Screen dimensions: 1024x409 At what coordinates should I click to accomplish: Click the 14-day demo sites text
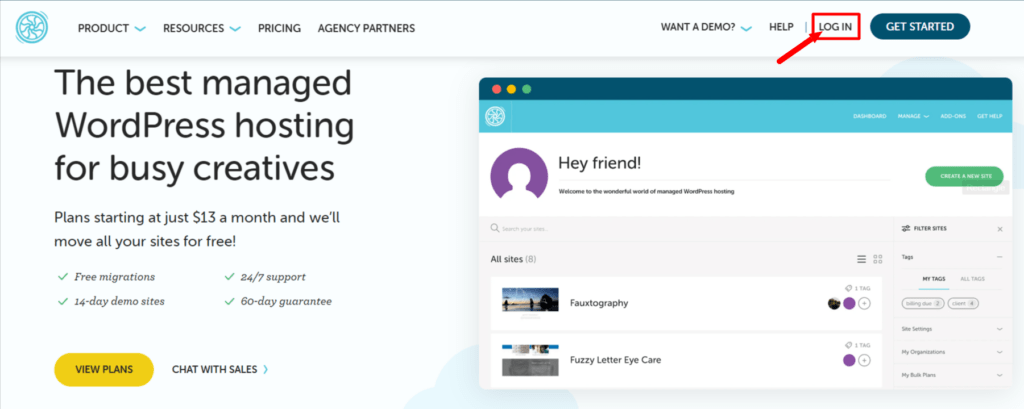[120, 302]
